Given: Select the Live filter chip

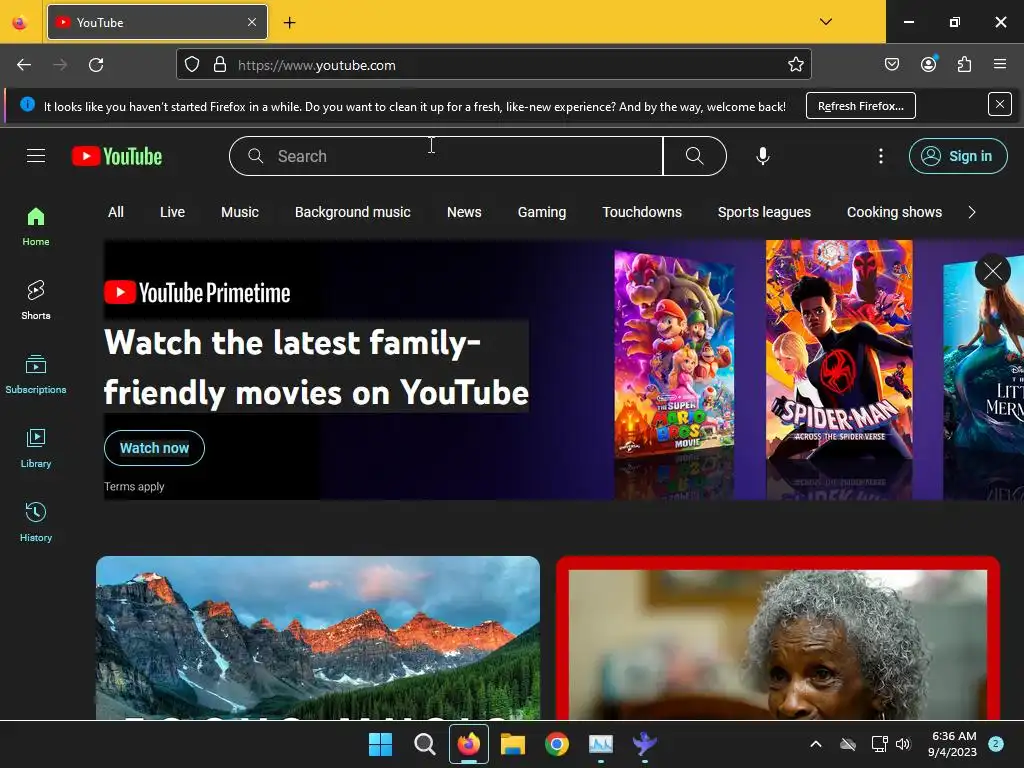Looking at the screenshot, I should coord(172,212).
